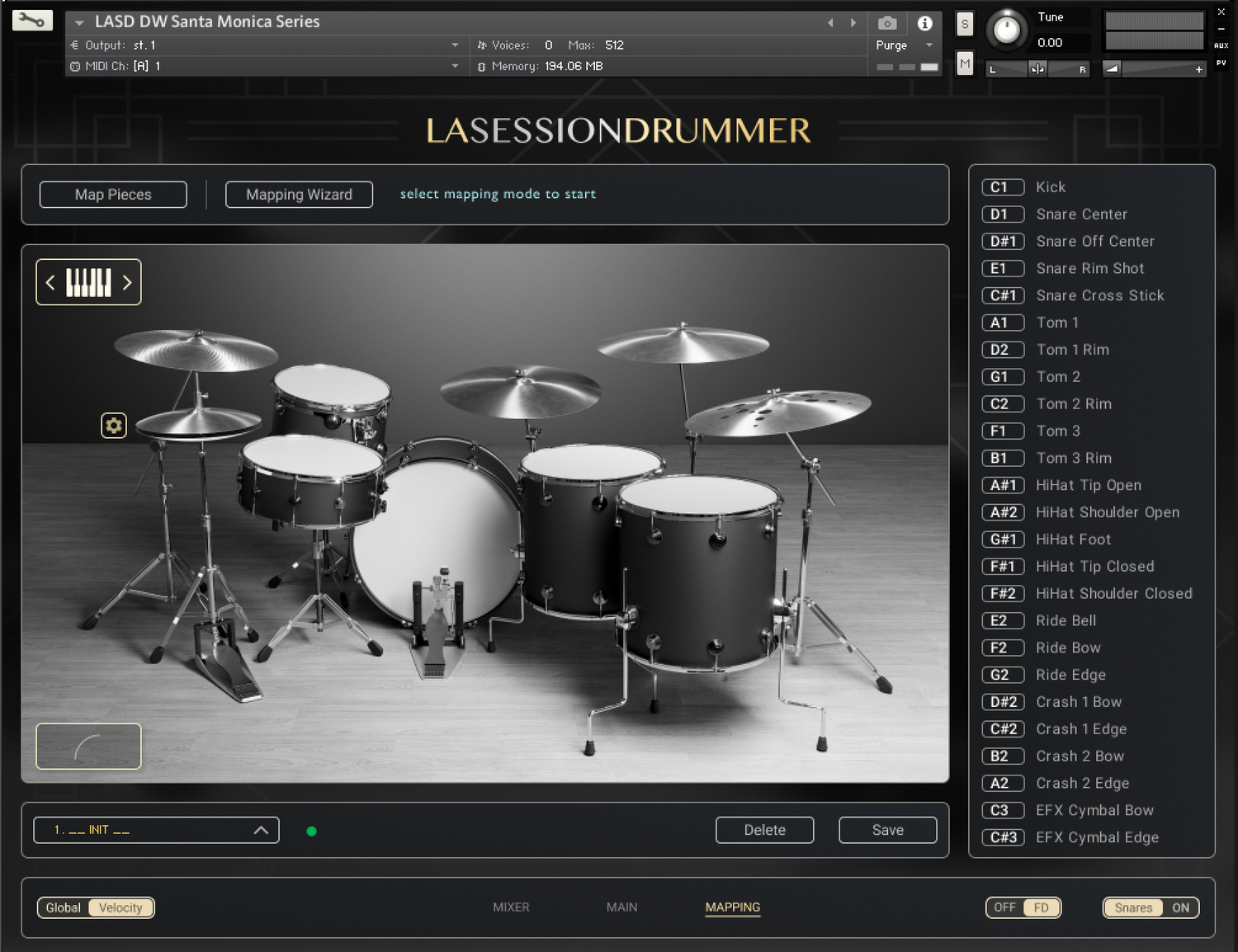Open the INIT preset dropdown
Image resolution: width=1238 pixels, height=952 pixels.
click(x=156, y=830)
